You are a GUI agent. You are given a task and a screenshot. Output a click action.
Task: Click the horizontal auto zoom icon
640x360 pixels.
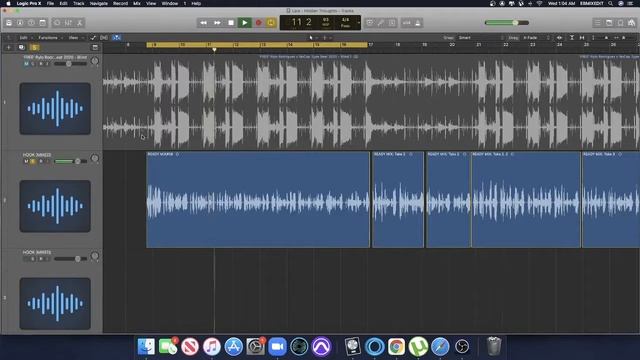tap(582, 38)
